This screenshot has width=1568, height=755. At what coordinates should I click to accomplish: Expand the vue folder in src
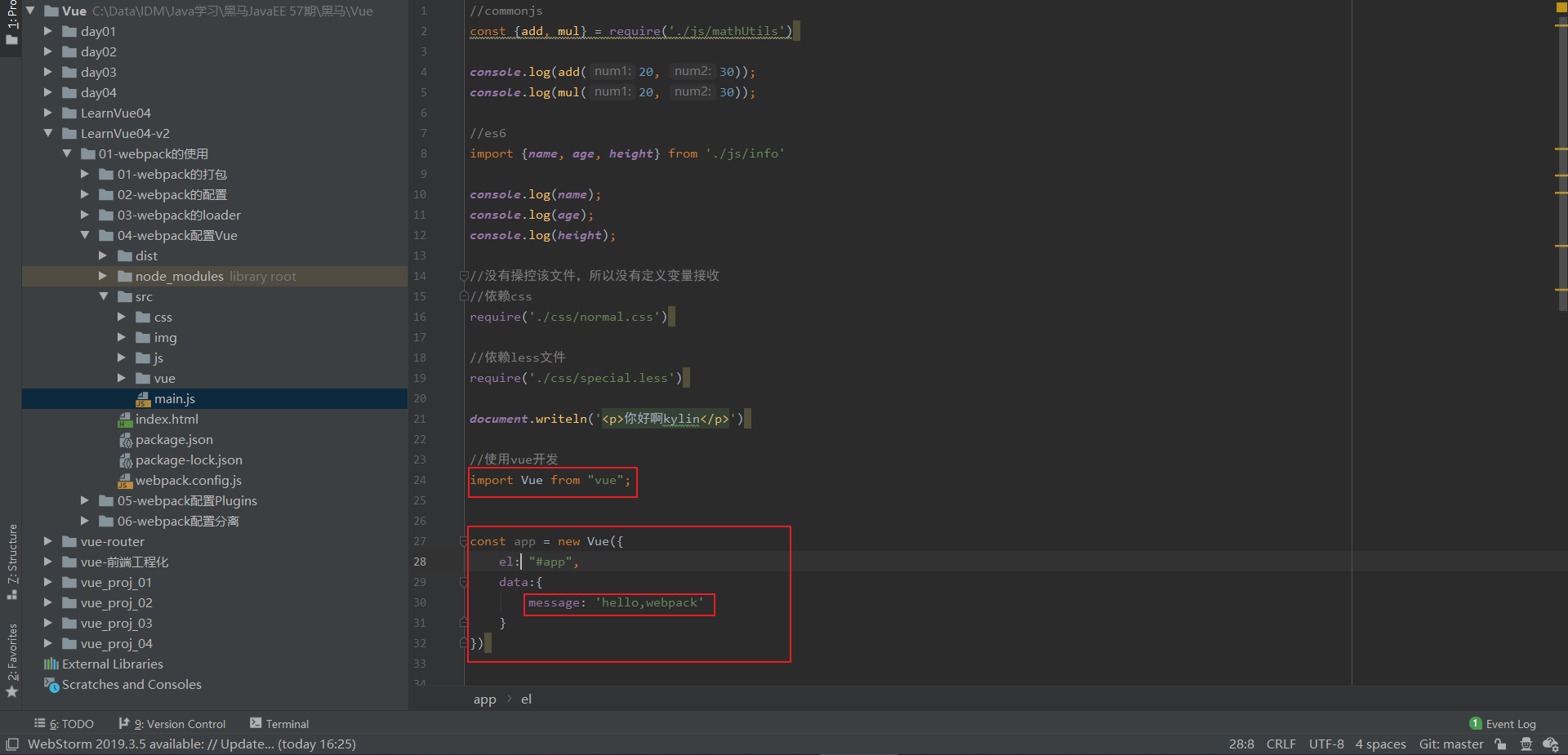[122, 378]
